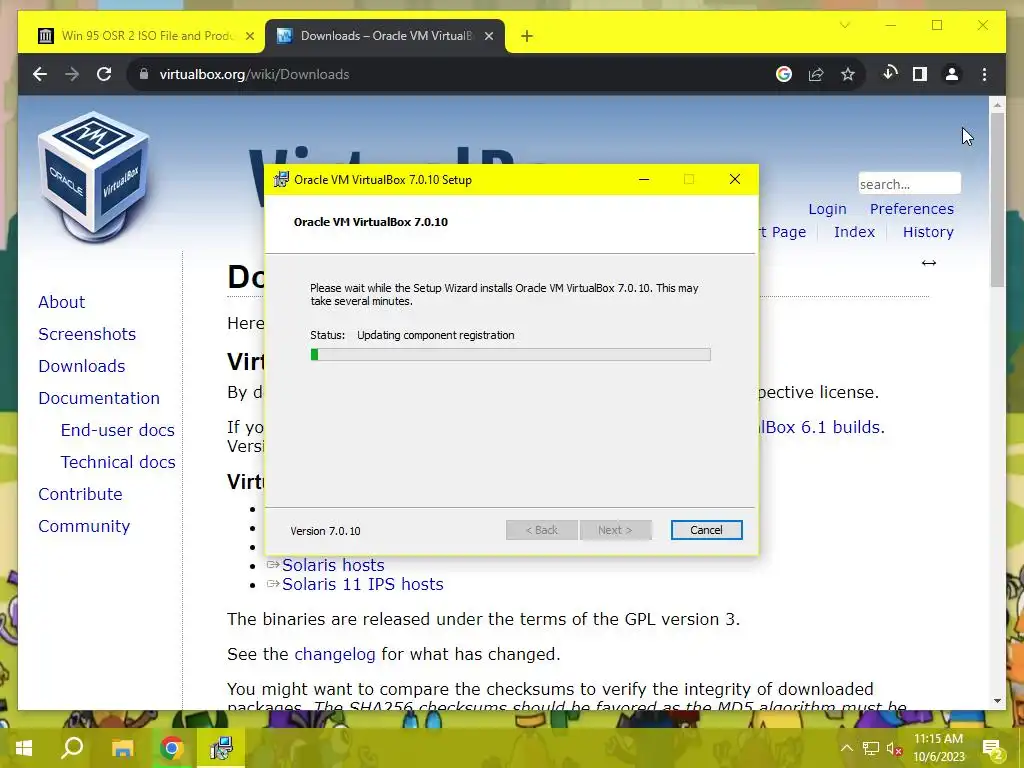Click the site padlock icon

pos(144,74)
